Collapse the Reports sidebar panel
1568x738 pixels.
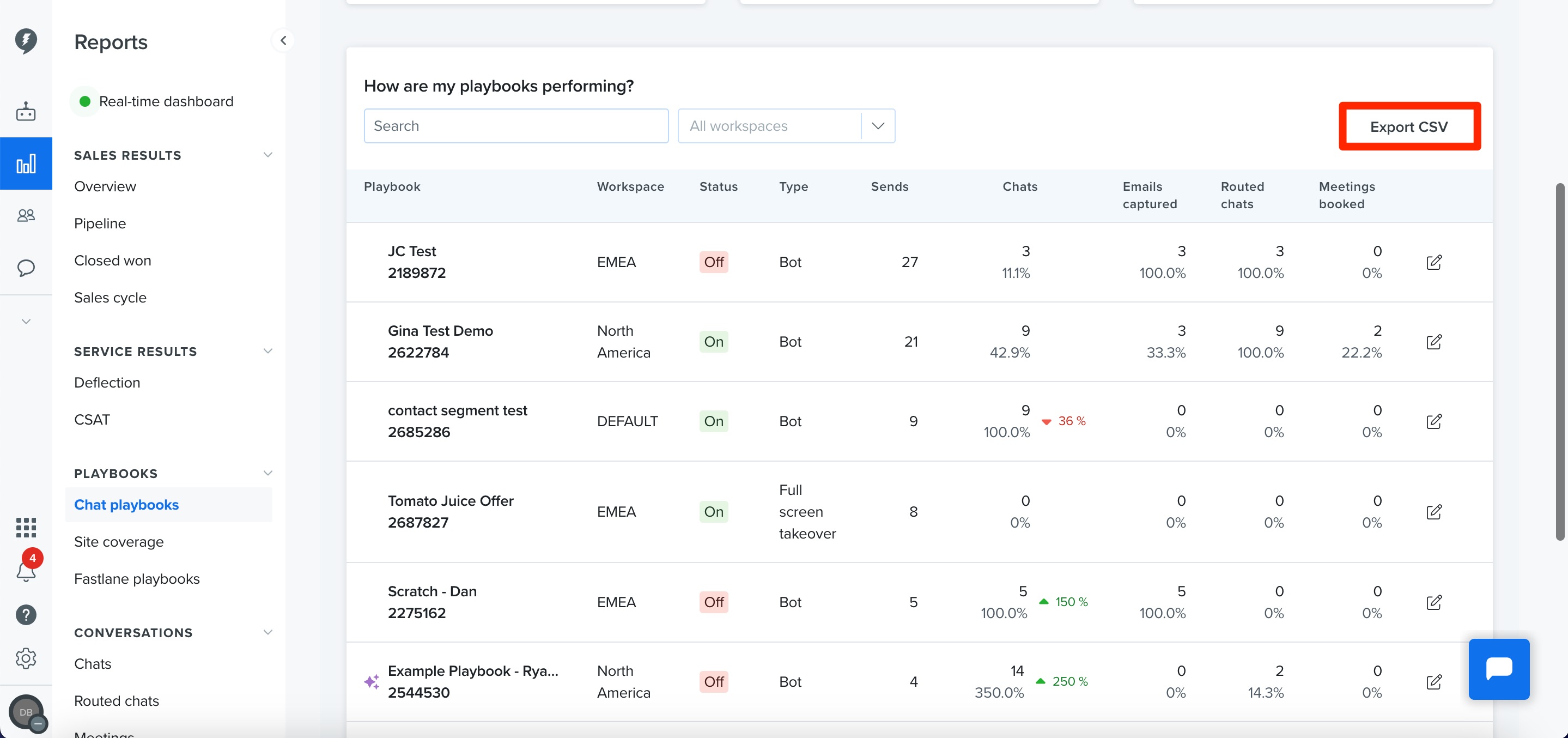(283, 41)
